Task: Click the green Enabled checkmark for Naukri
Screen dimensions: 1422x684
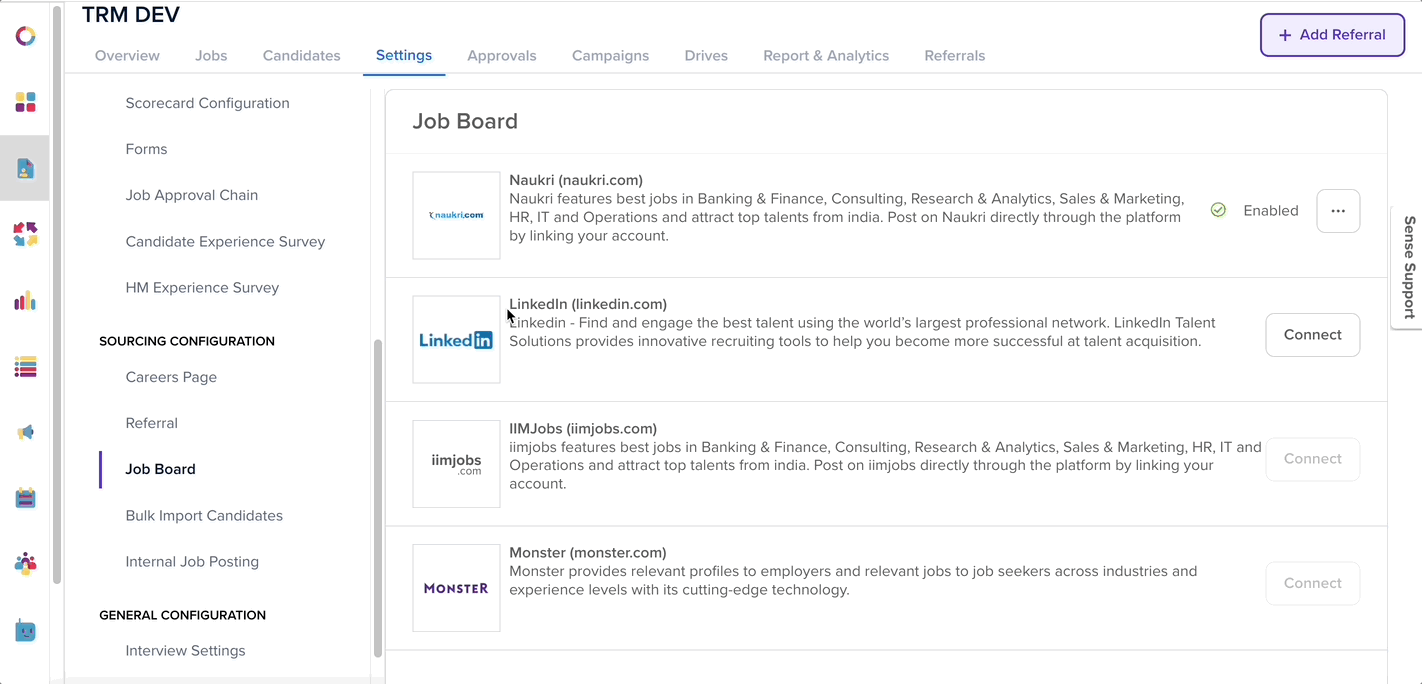Action: click(1218, 210)
